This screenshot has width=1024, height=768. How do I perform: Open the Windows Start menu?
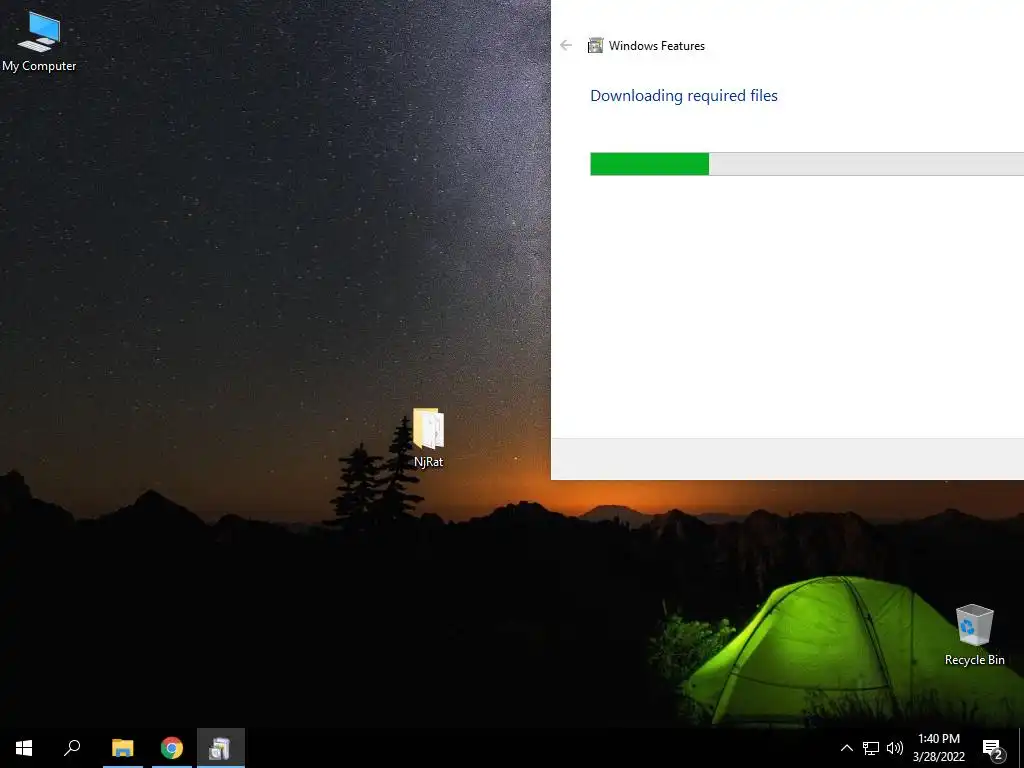[24, 748]
